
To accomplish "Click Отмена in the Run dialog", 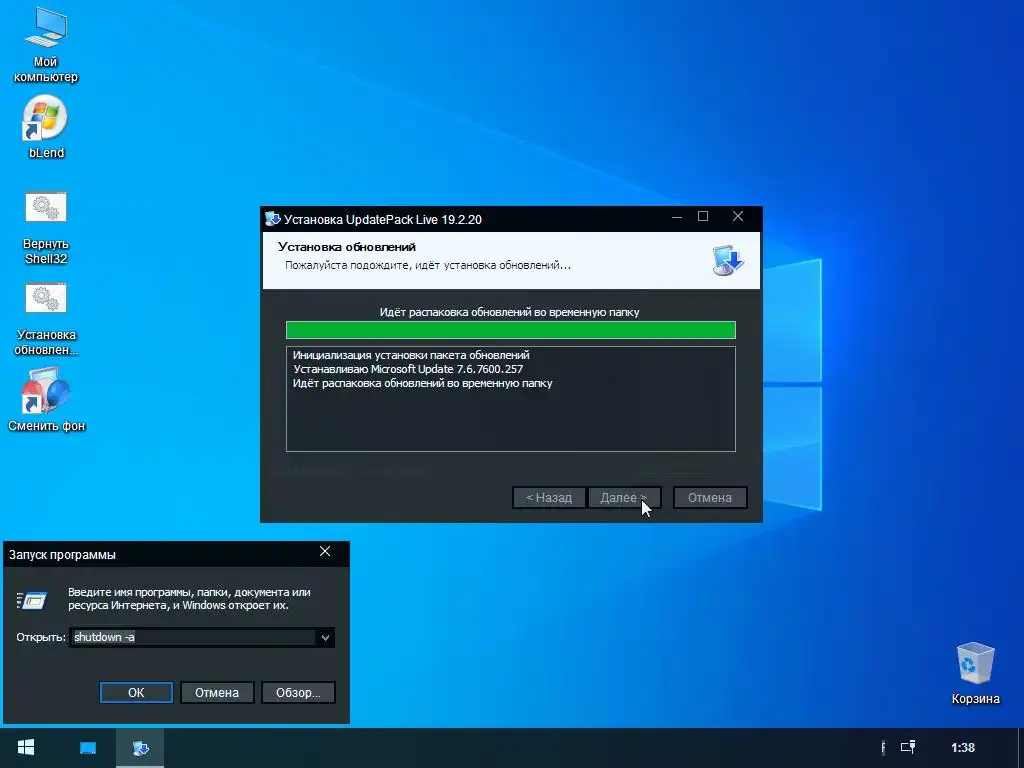I will [217, 692].
